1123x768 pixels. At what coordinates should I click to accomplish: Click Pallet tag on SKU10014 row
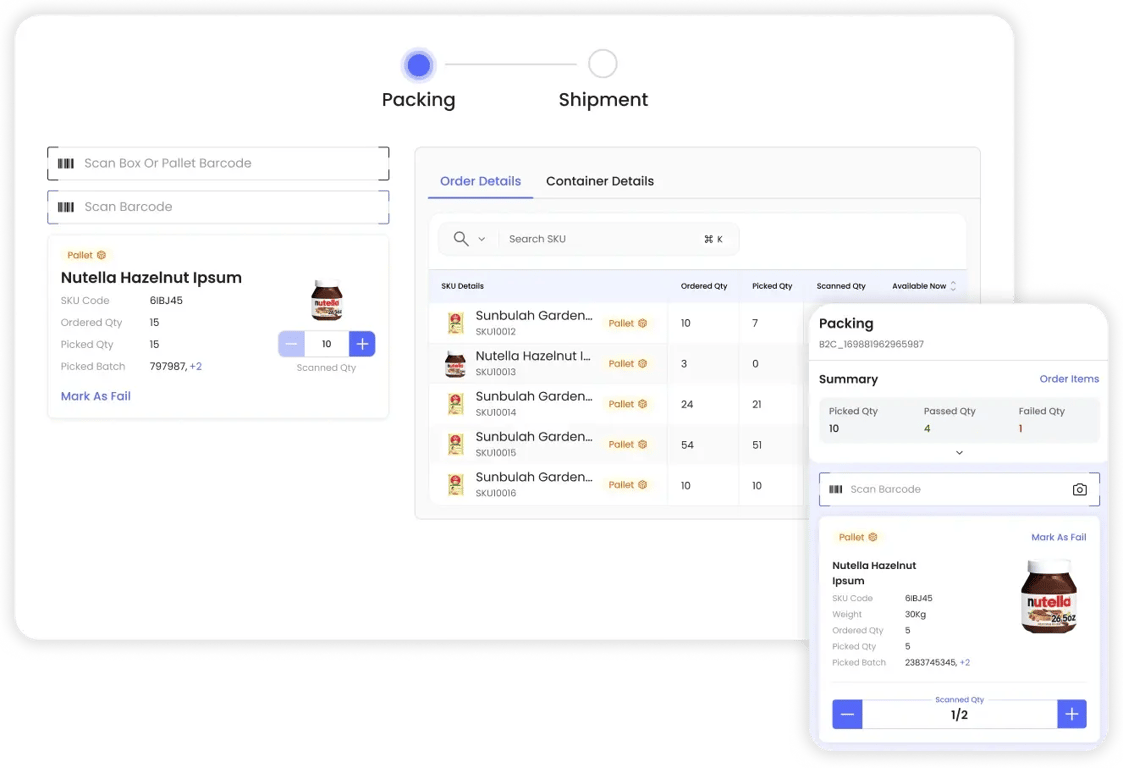coord(628,404)
